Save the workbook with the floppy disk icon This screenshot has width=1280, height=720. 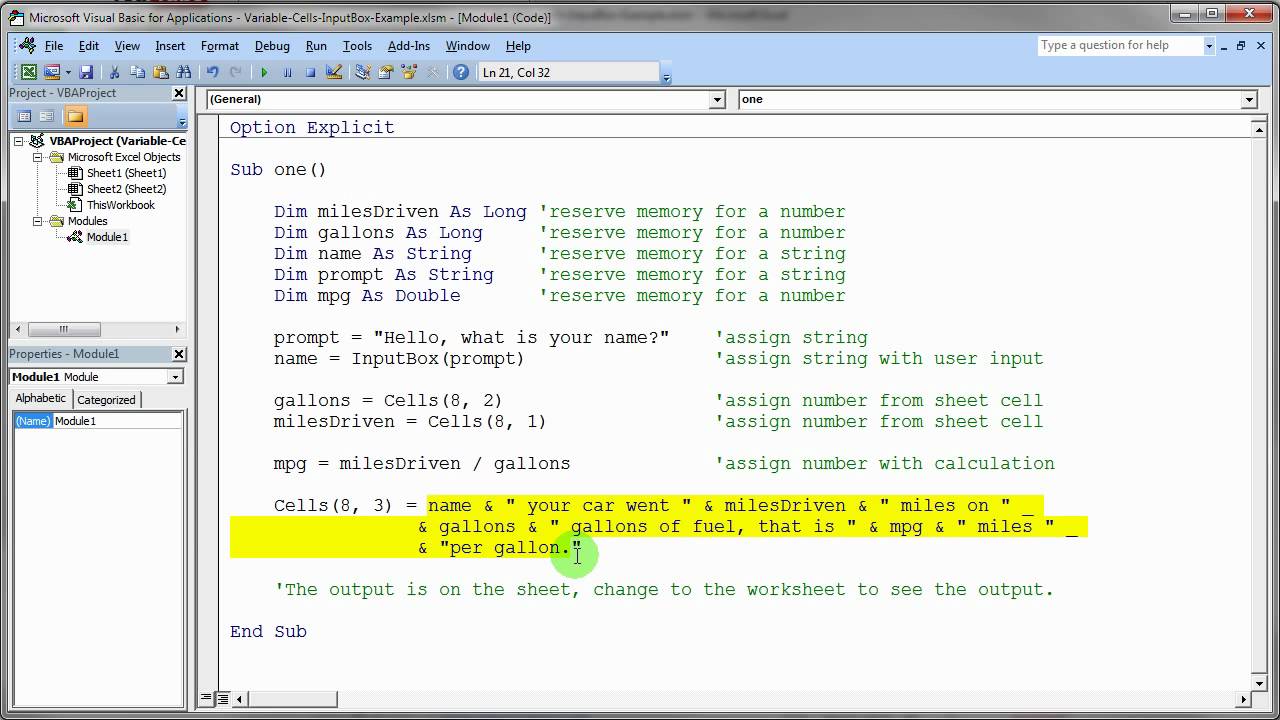coord(86,72)
